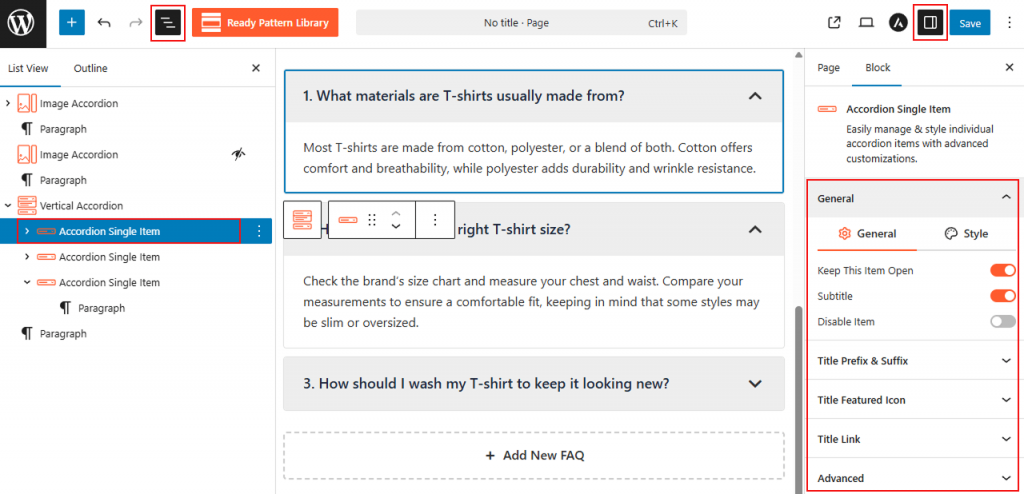Open page preview in new tab icon
The image size is (1024, 494).
click(834, 22)
